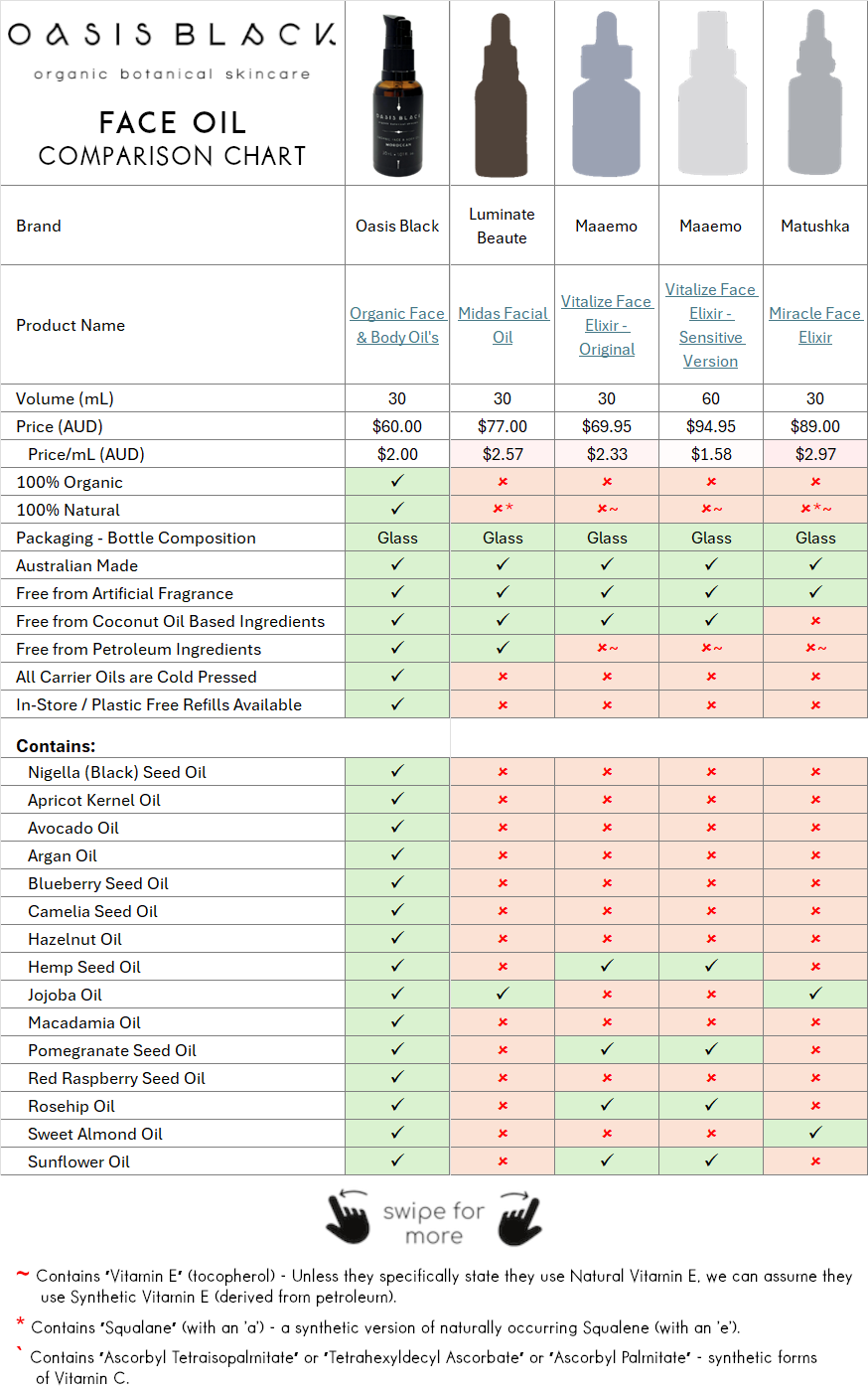Click the Oasis Black bottle photo
Image resolution: width=868 pixels, height=1391 pixels.
(x=398, y=95)
